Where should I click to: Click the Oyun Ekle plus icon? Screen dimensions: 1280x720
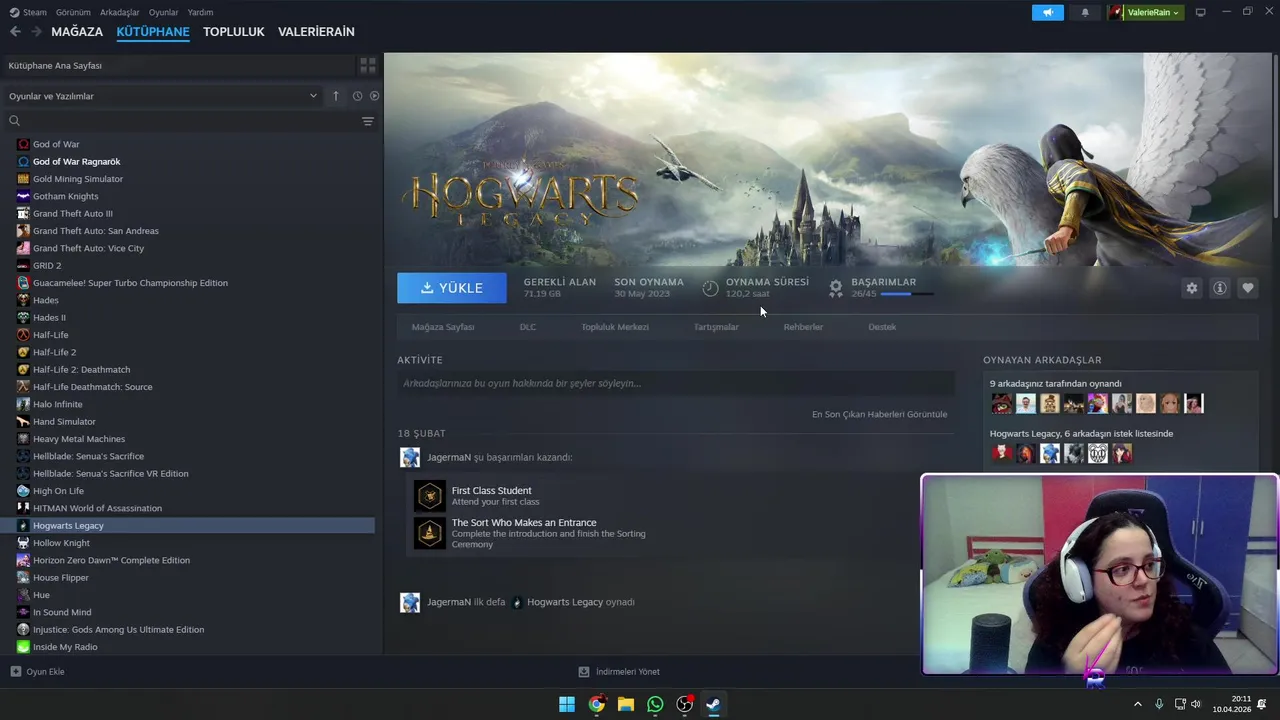click(x=15, y=672)
